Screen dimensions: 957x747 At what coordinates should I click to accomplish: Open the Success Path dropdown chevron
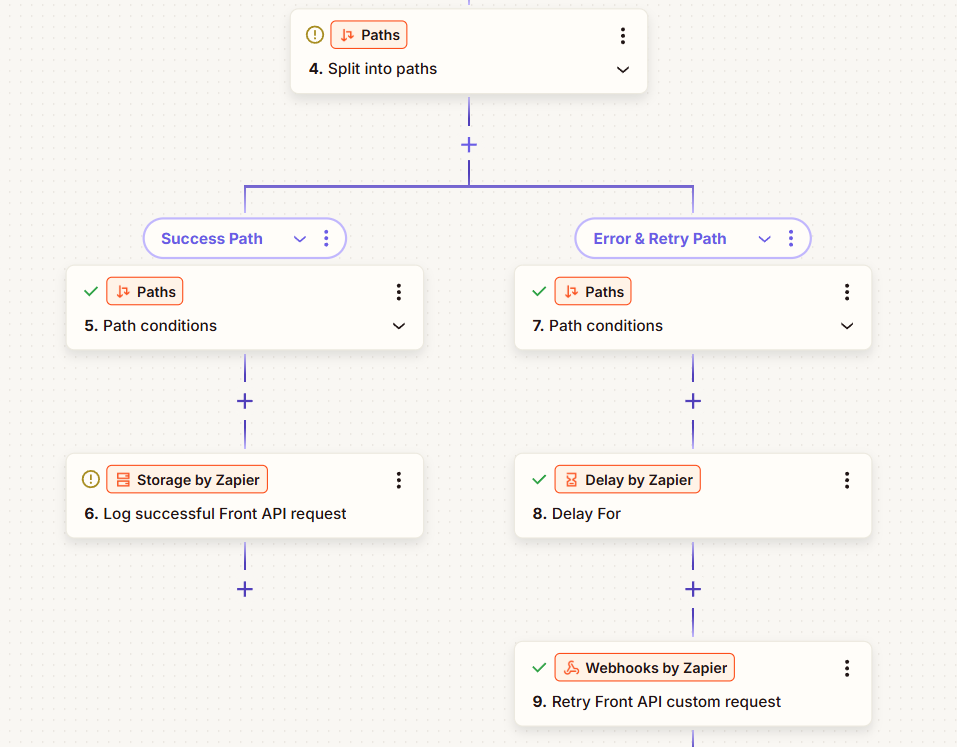coord(300,239)
